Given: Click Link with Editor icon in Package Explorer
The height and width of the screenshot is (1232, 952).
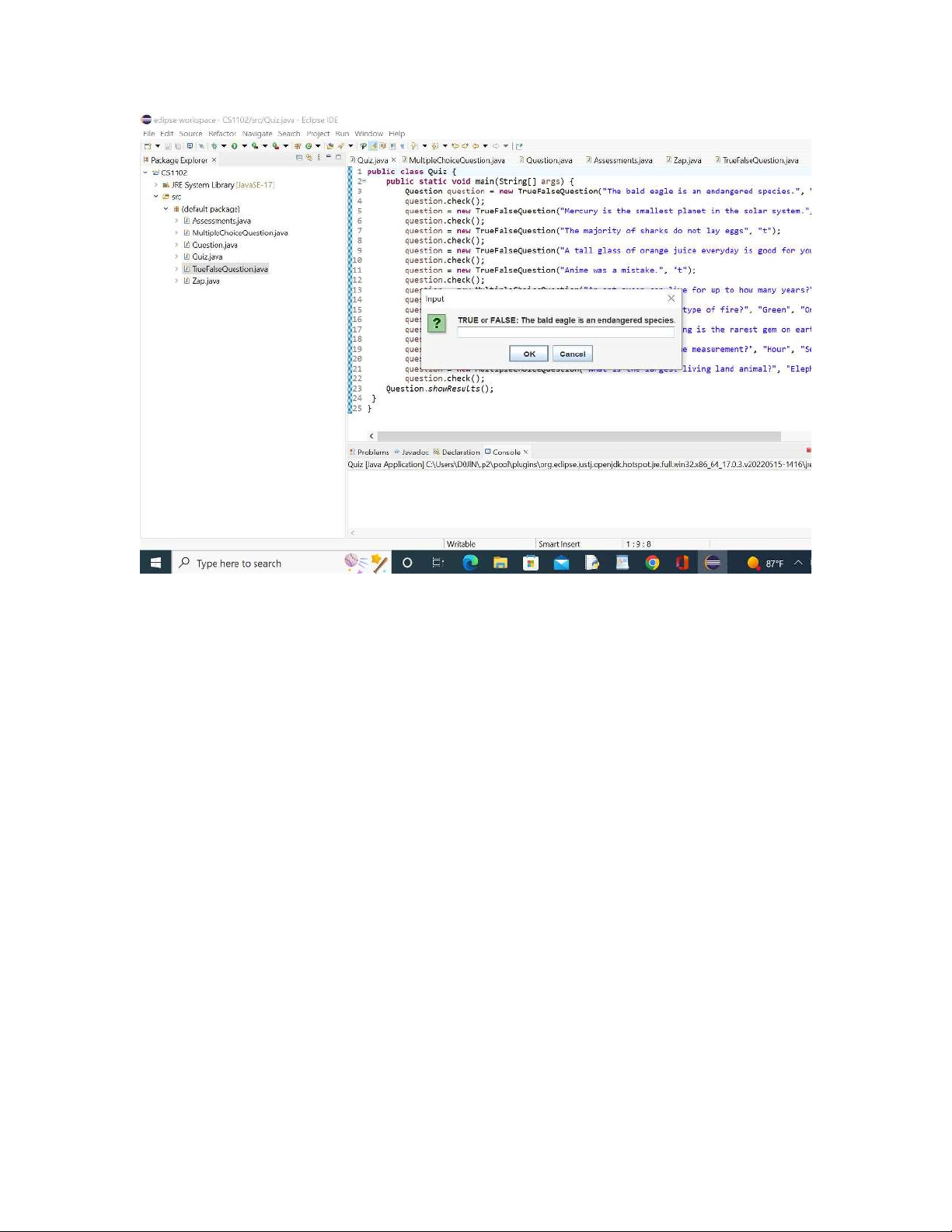Looking at the screenshot, I should [x=309, y=158].
